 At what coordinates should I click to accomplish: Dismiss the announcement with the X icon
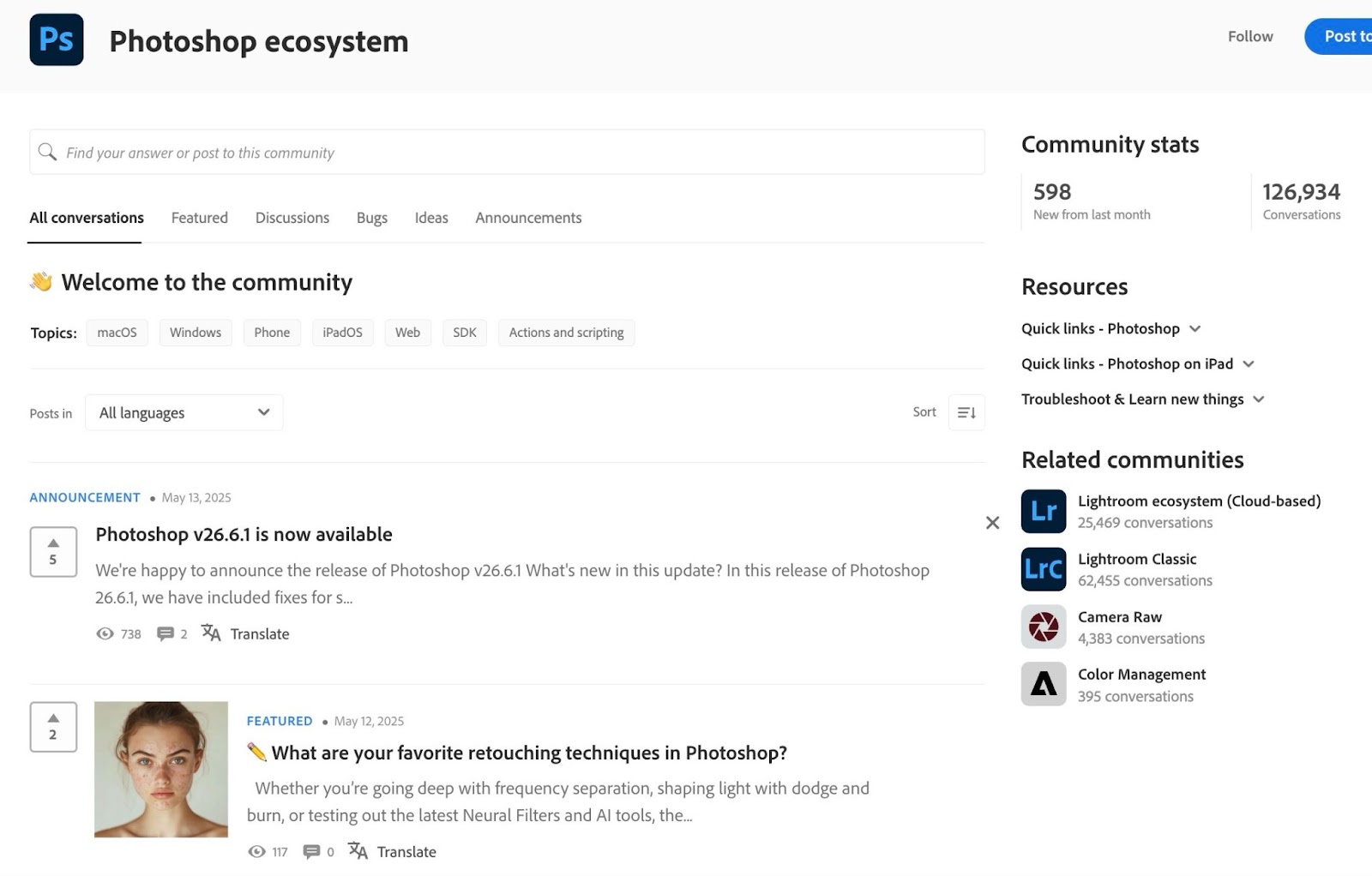[x=993, y=523]
